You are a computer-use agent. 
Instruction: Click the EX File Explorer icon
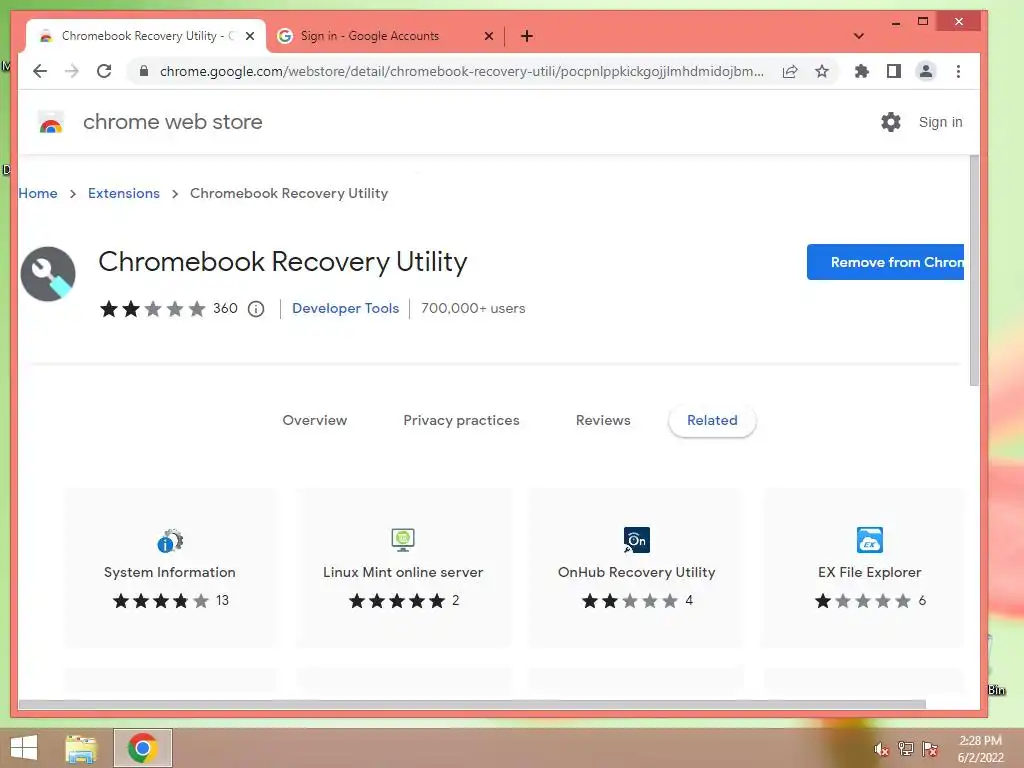click(869, 539)
